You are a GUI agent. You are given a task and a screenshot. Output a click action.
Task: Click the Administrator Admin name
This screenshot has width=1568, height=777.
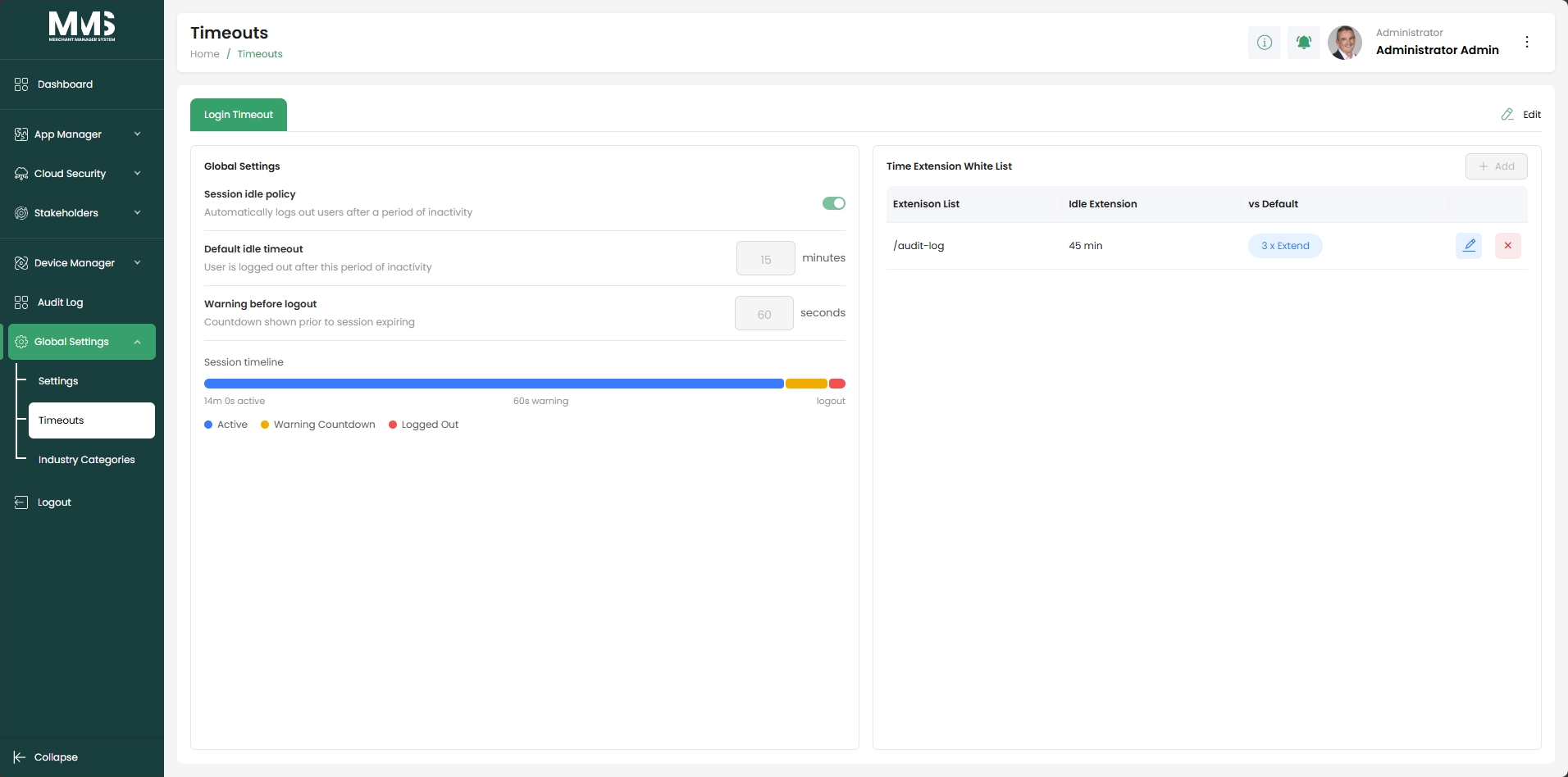click(x=1438, y=50)
